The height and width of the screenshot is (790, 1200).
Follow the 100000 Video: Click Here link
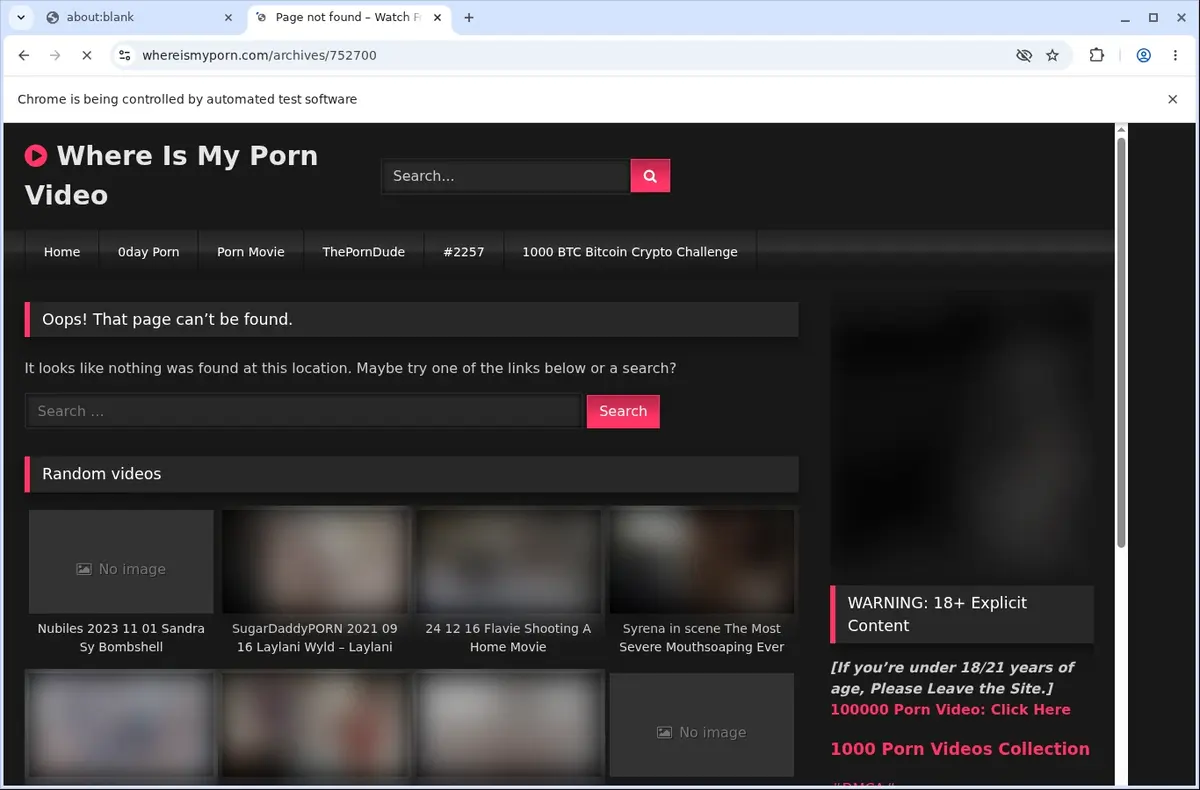pos(950,710)
